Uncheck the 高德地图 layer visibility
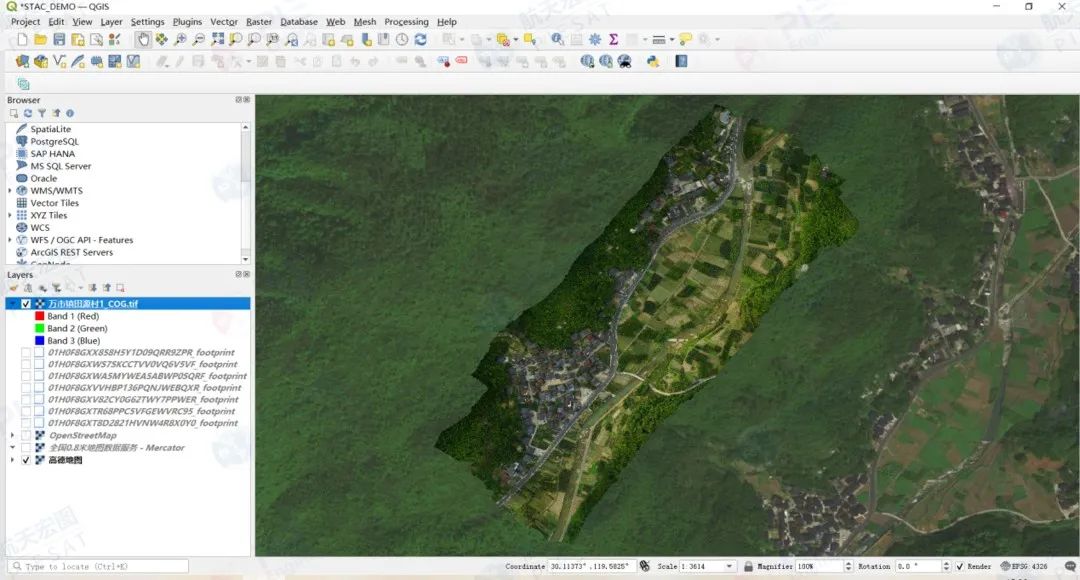1080x580 pixels. tap(26, 460)
